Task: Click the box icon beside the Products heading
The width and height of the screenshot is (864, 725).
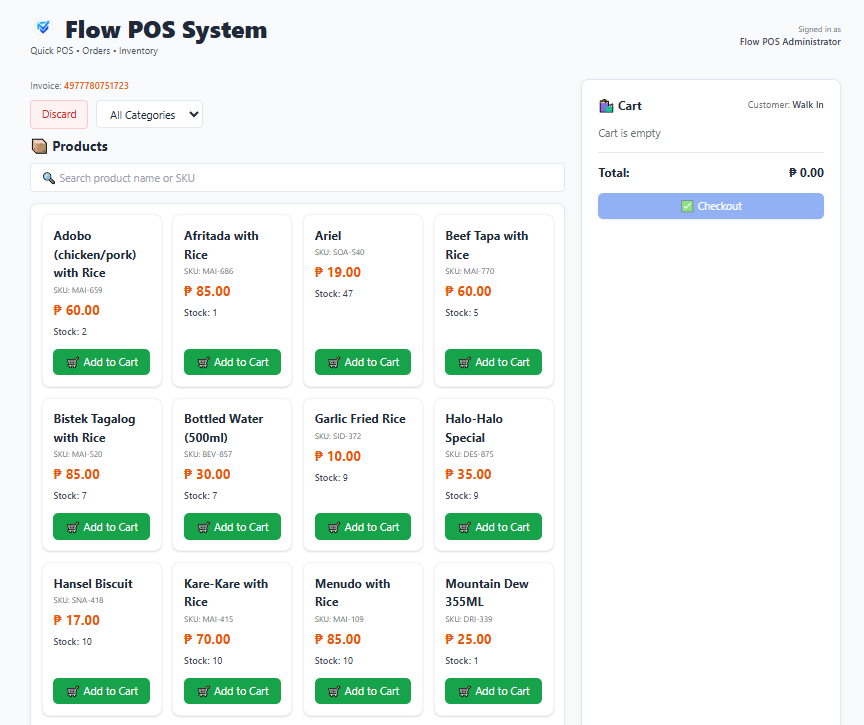Action: click(40, 146)
